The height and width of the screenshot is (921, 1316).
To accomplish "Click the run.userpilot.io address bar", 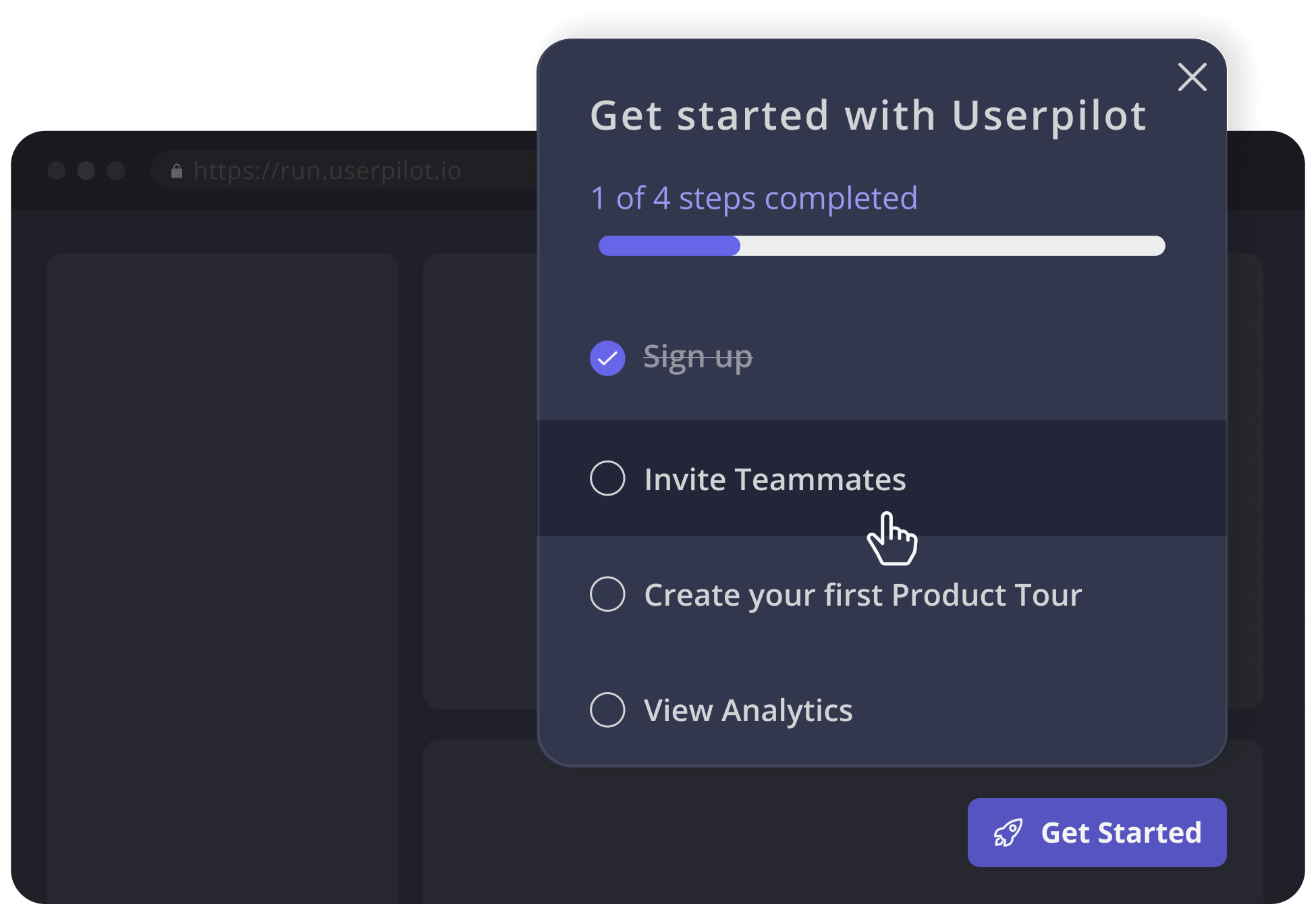I will click(x=329, y=171).
